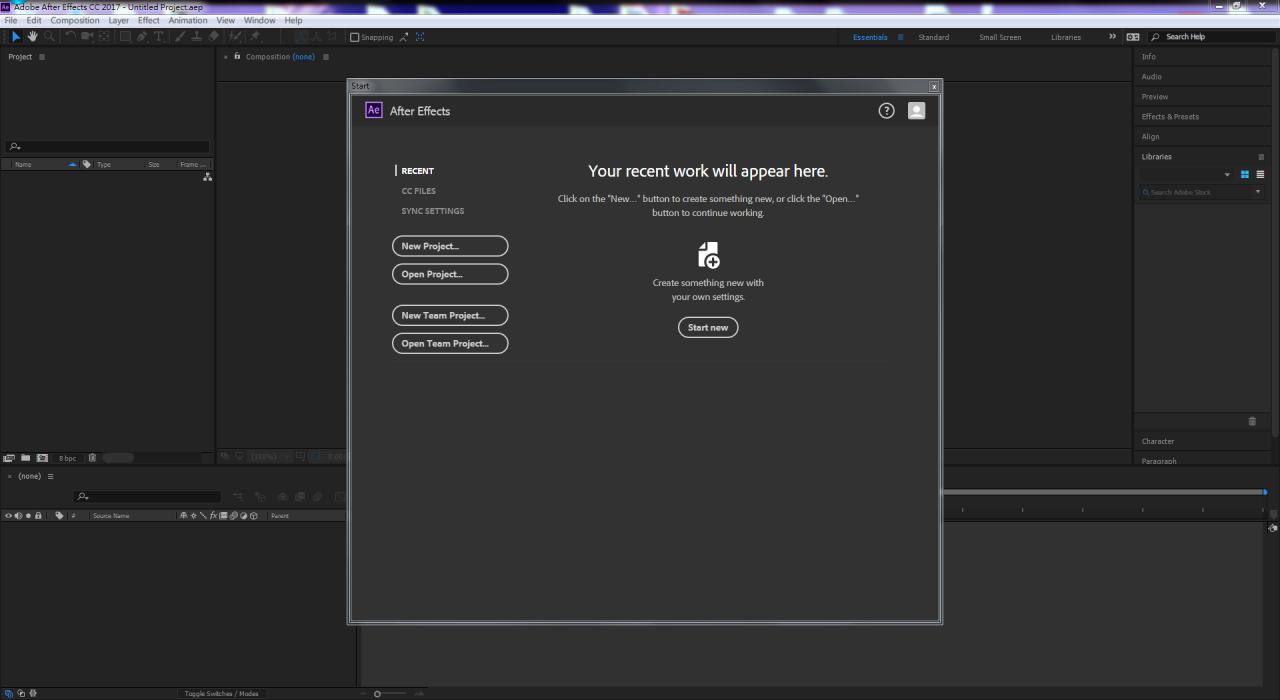1280x700 pixels.
Task: Click the new document icon above Start new
Action: click(x=708, y=255)
